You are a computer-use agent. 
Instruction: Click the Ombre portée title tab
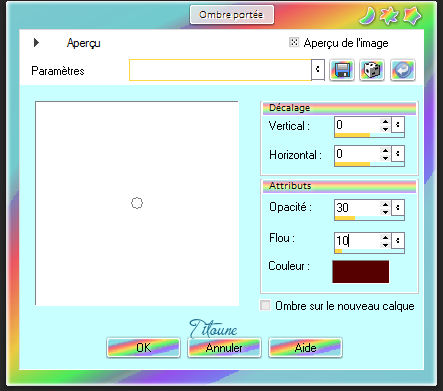[x=232, y=15]
